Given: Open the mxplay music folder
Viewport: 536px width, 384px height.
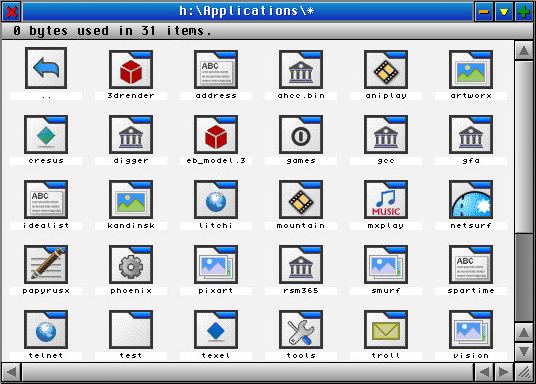Looking at the screenshot, I should [x=386, y=199].
